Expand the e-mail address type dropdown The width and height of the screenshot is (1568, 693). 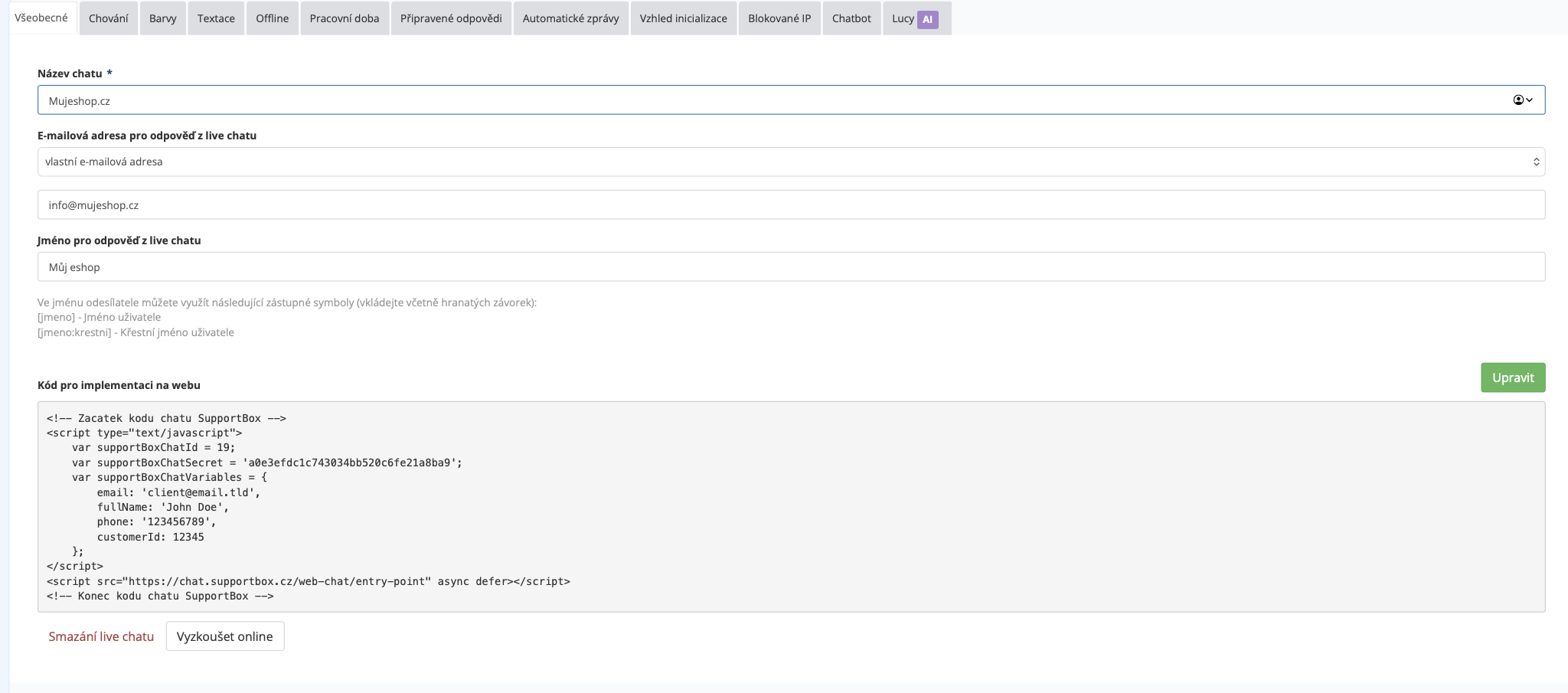click(x=791, y=162)
